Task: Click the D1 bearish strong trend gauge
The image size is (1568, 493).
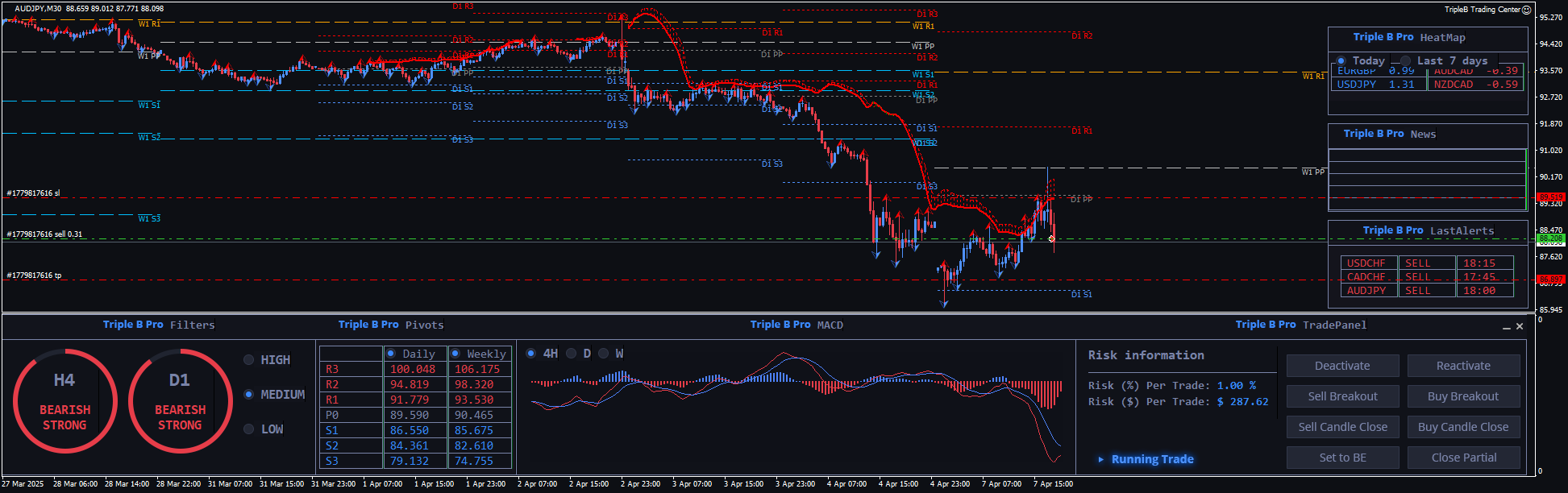Action: [x=180, y=400]
